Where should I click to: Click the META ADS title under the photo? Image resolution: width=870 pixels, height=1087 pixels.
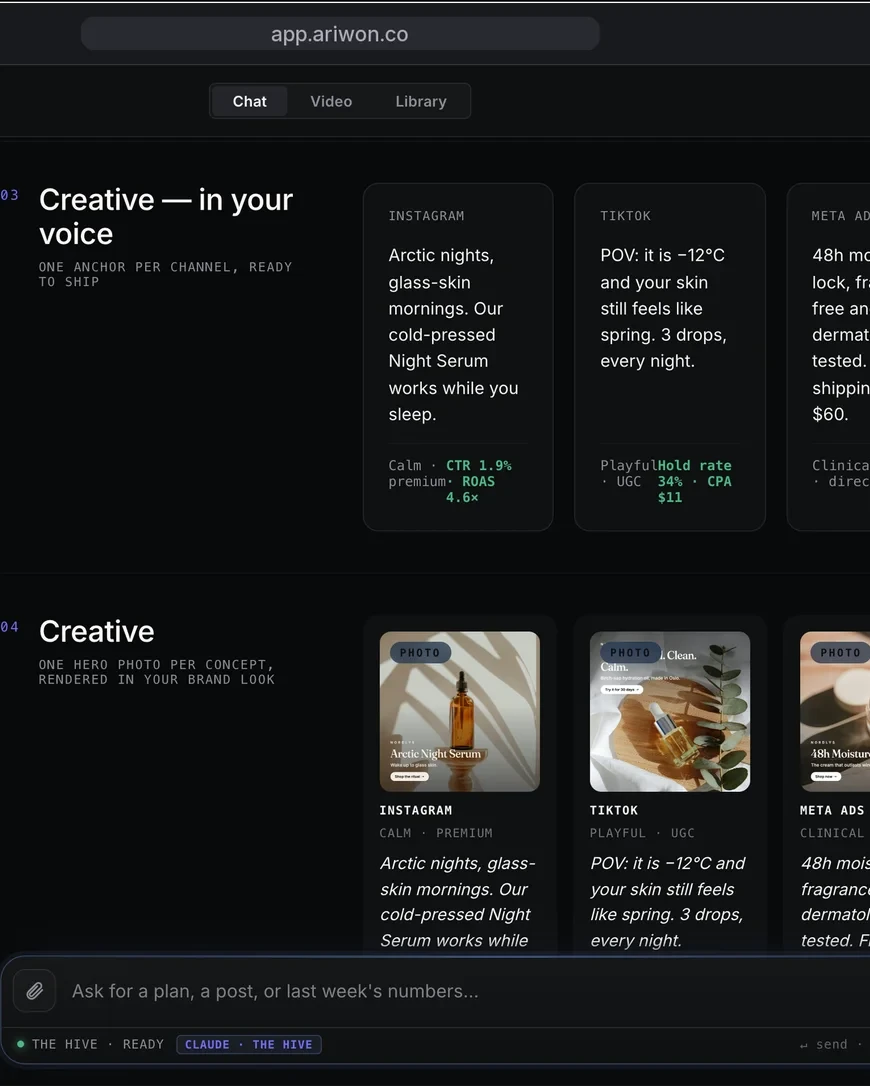832,810
